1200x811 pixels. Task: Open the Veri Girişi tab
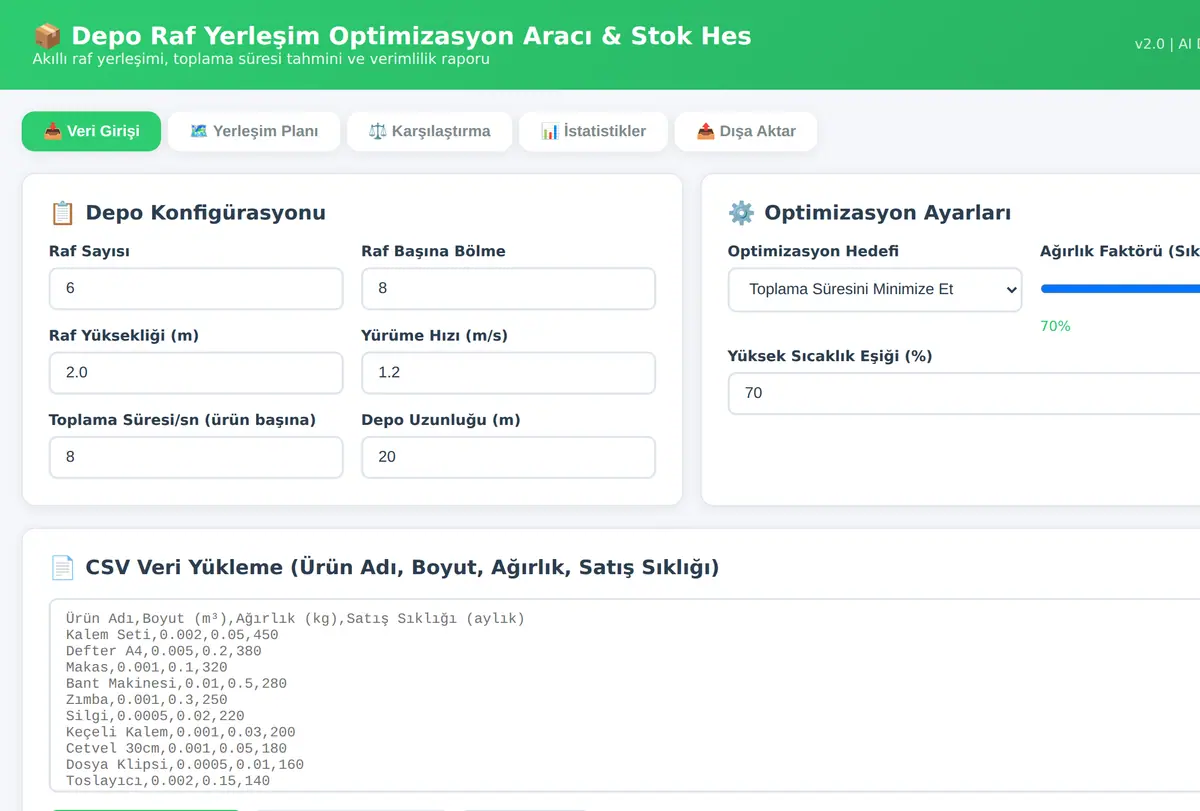pyautogui.click(x=91, y=131)
